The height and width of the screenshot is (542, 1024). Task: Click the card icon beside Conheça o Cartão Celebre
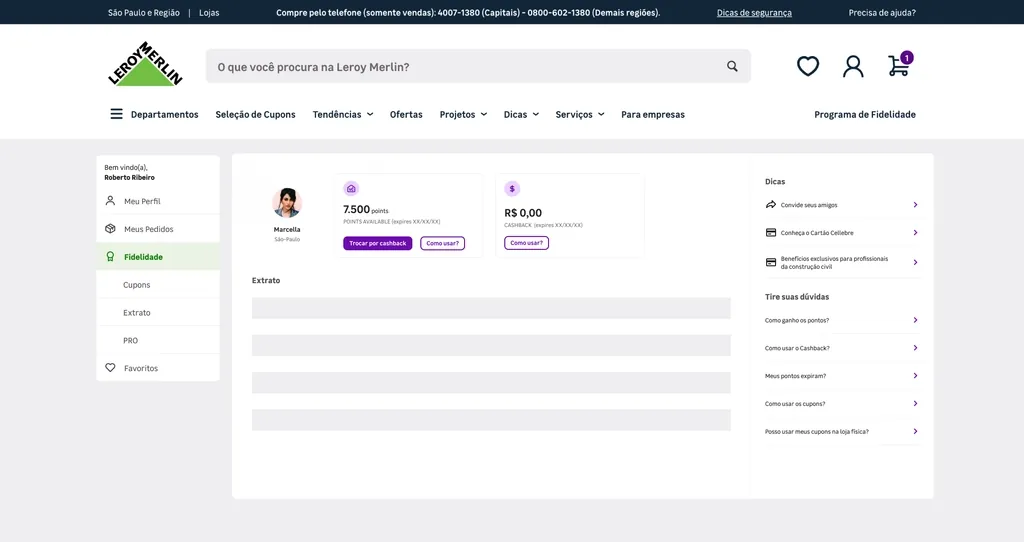pyautogui.click(x=771, y=232)
